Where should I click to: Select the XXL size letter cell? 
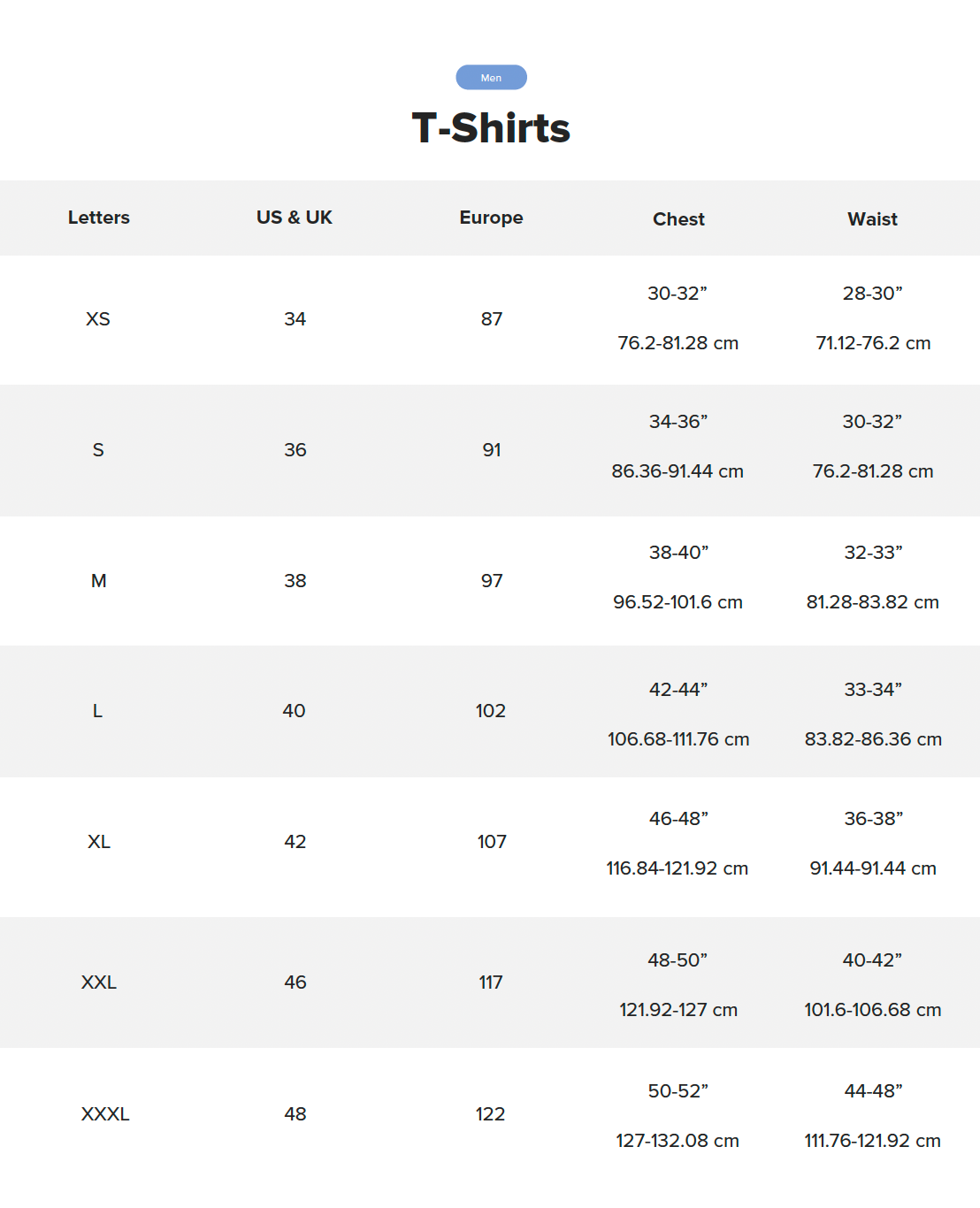coord(99,982)
